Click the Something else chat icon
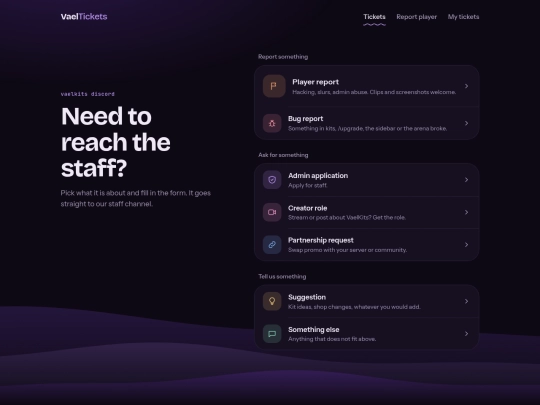This screenshot has width=540, height=405. 272,334
